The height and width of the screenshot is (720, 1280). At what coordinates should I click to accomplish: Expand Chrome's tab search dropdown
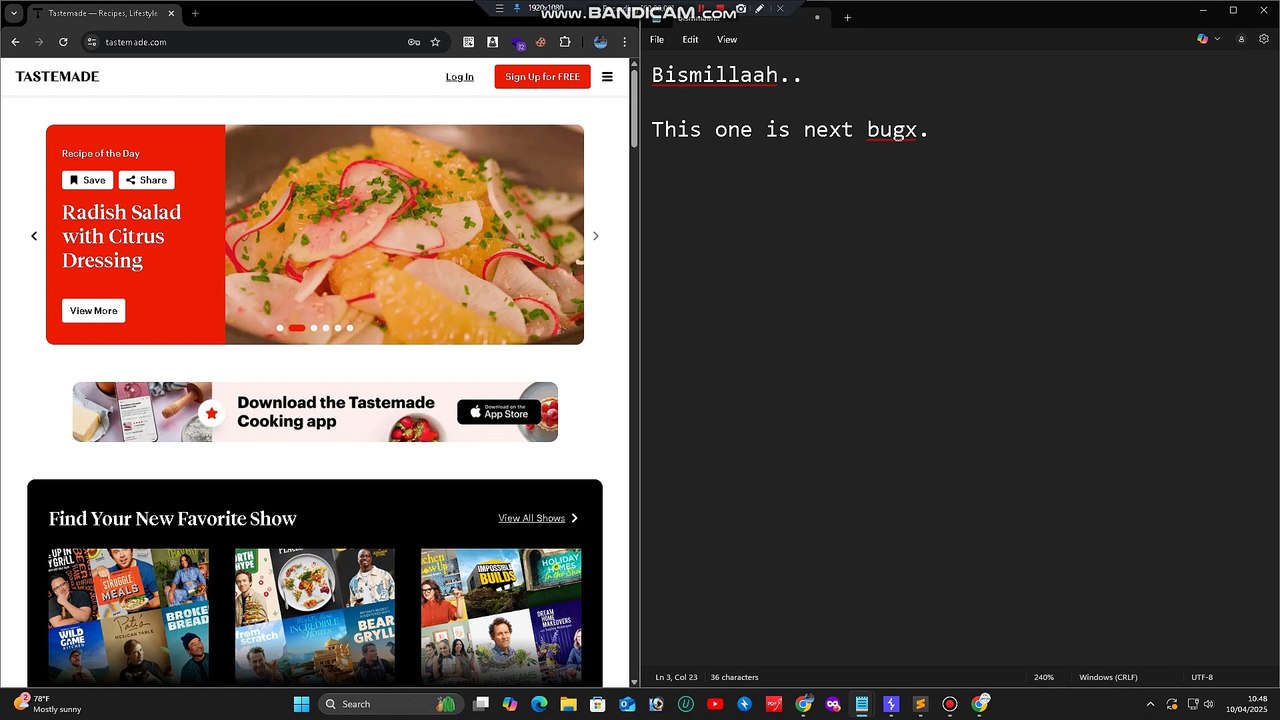click(14, 14)
